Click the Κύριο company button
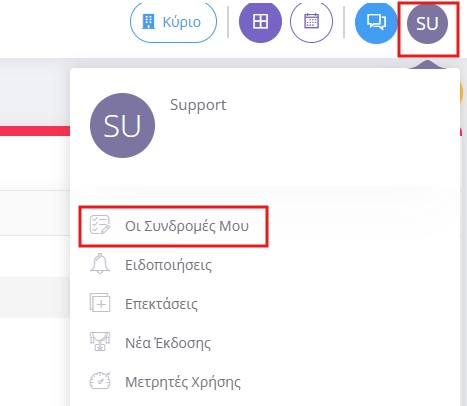The height and width of the screenshot is (406, 467). pyautogui.click(x=173, y=22)
